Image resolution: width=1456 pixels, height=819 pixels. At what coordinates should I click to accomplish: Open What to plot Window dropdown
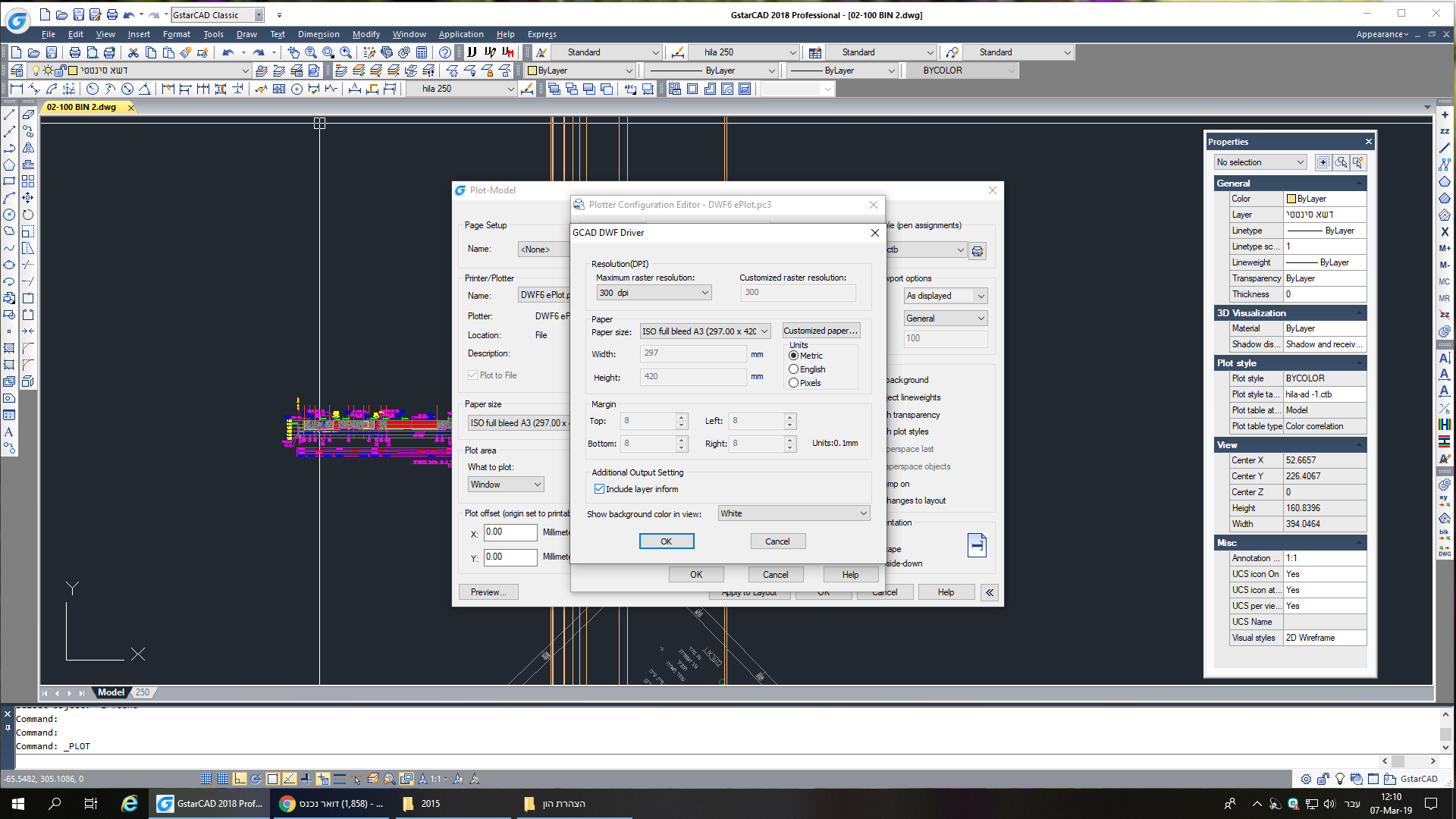[x=506, y=485]
